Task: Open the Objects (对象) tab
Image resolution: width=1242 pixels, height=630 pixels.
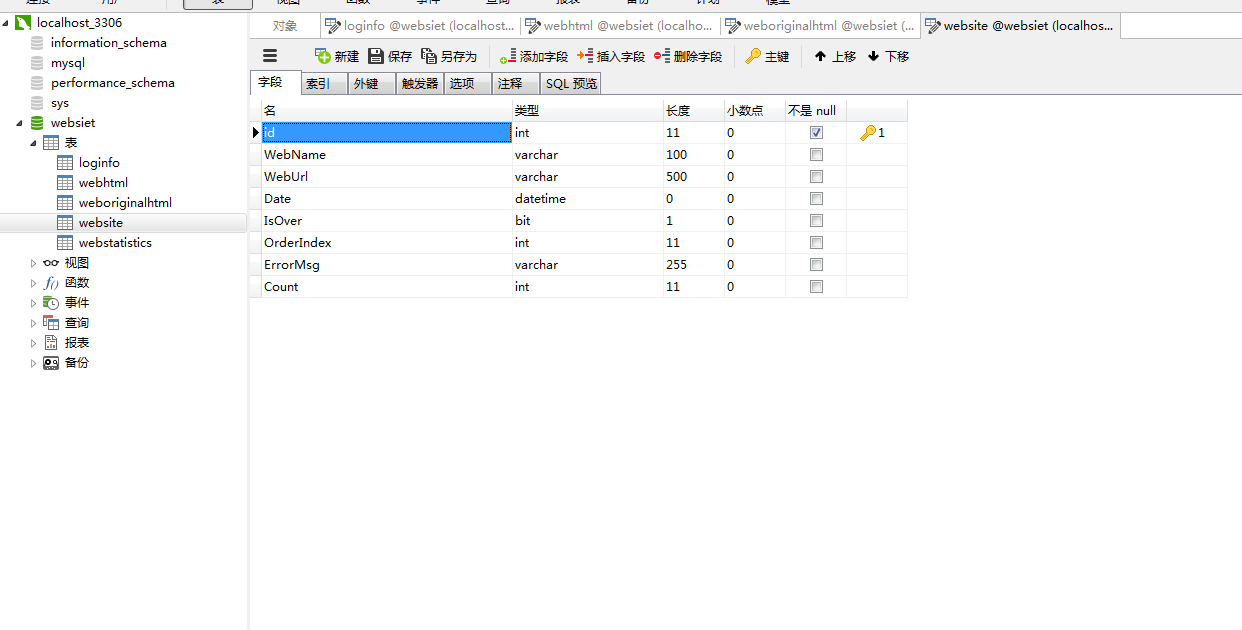Action: (285, 26)
